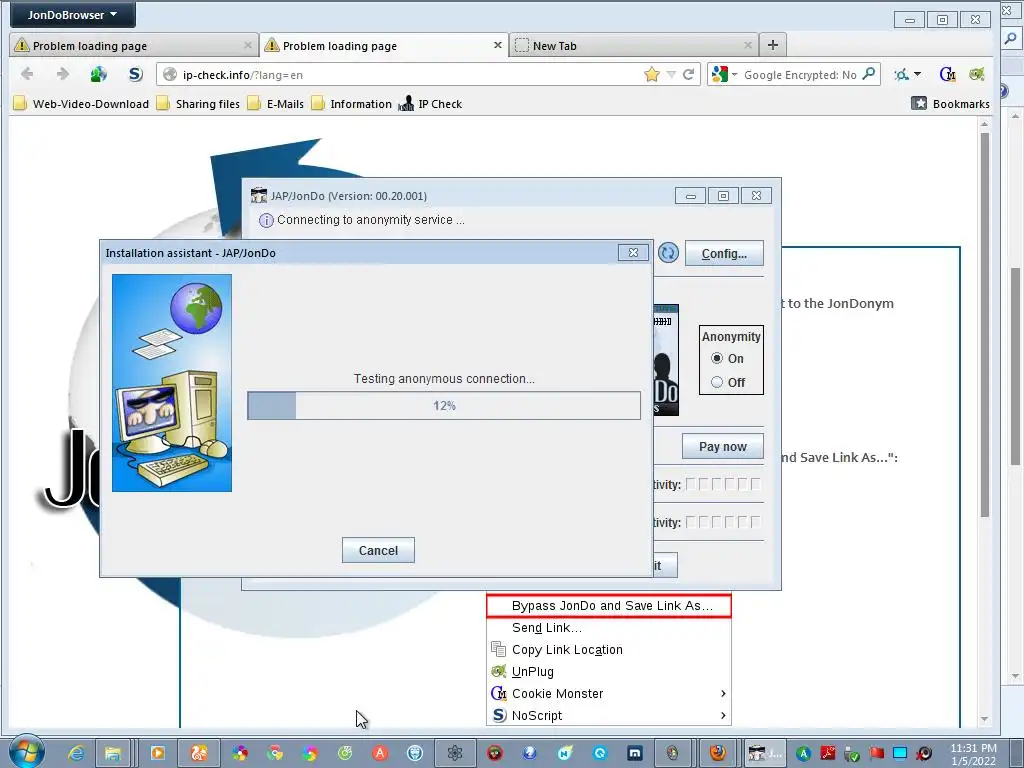Click the red A icon in the taskbar
The image size is (1024, 768).
point(380,753)
